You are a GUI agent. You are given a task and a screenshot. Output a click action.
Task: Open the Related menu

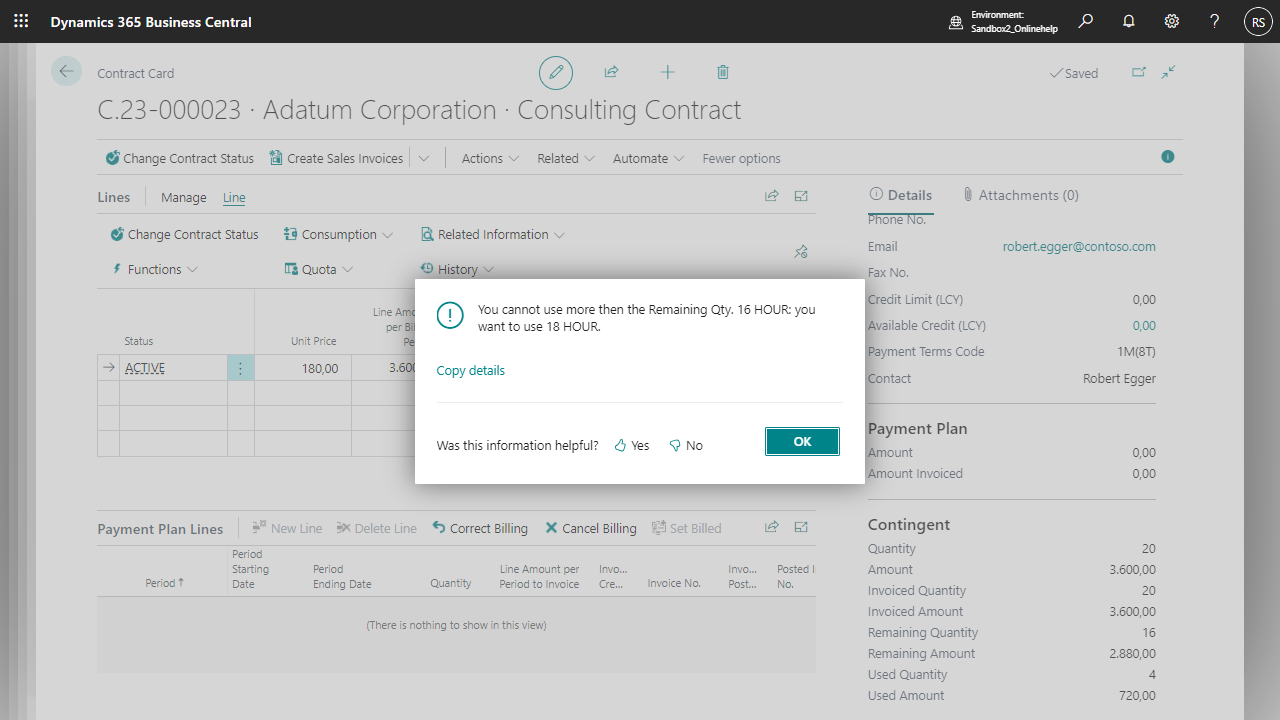tap(566, 158)
